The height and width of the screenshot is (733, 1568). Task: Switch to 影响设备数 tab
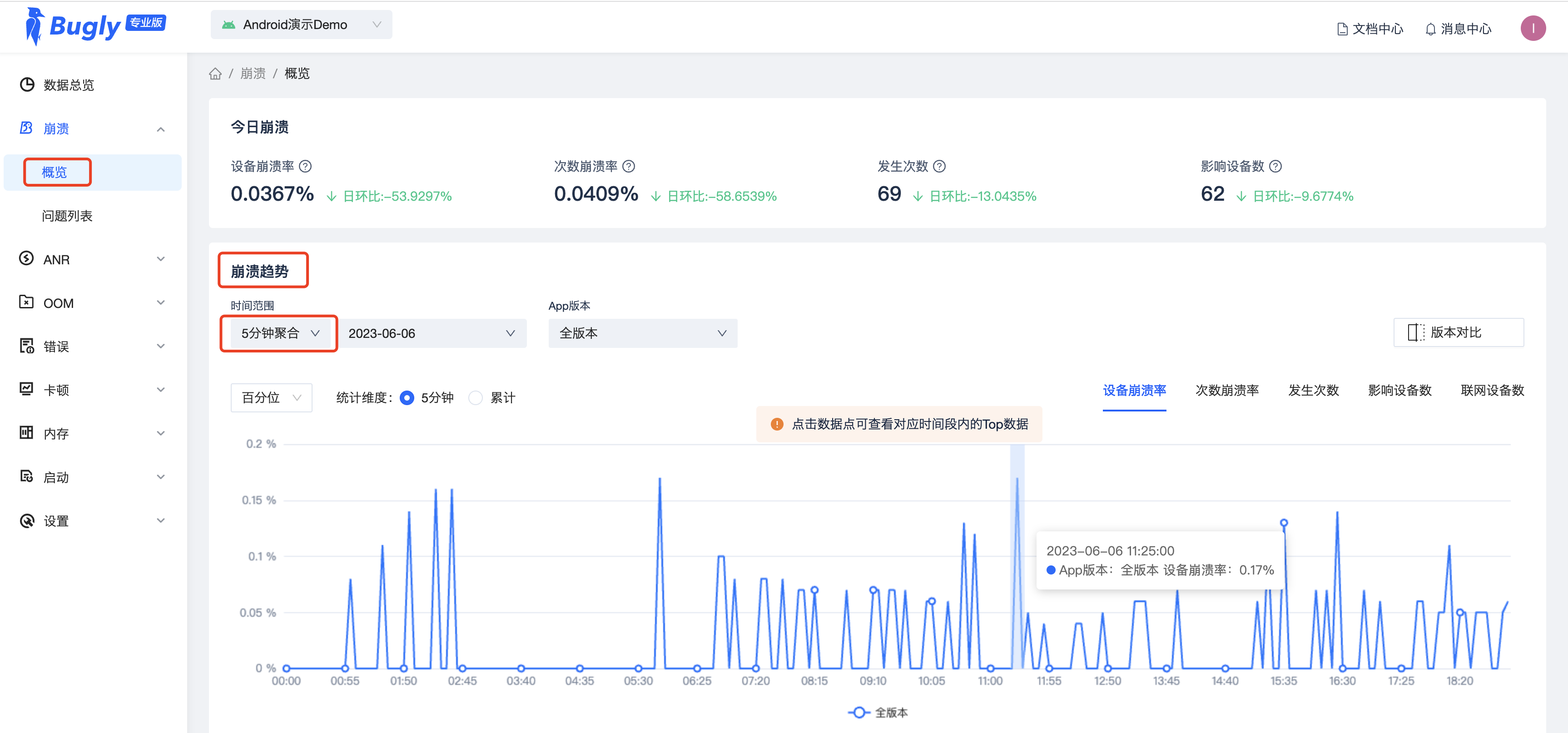[1399, 390]
